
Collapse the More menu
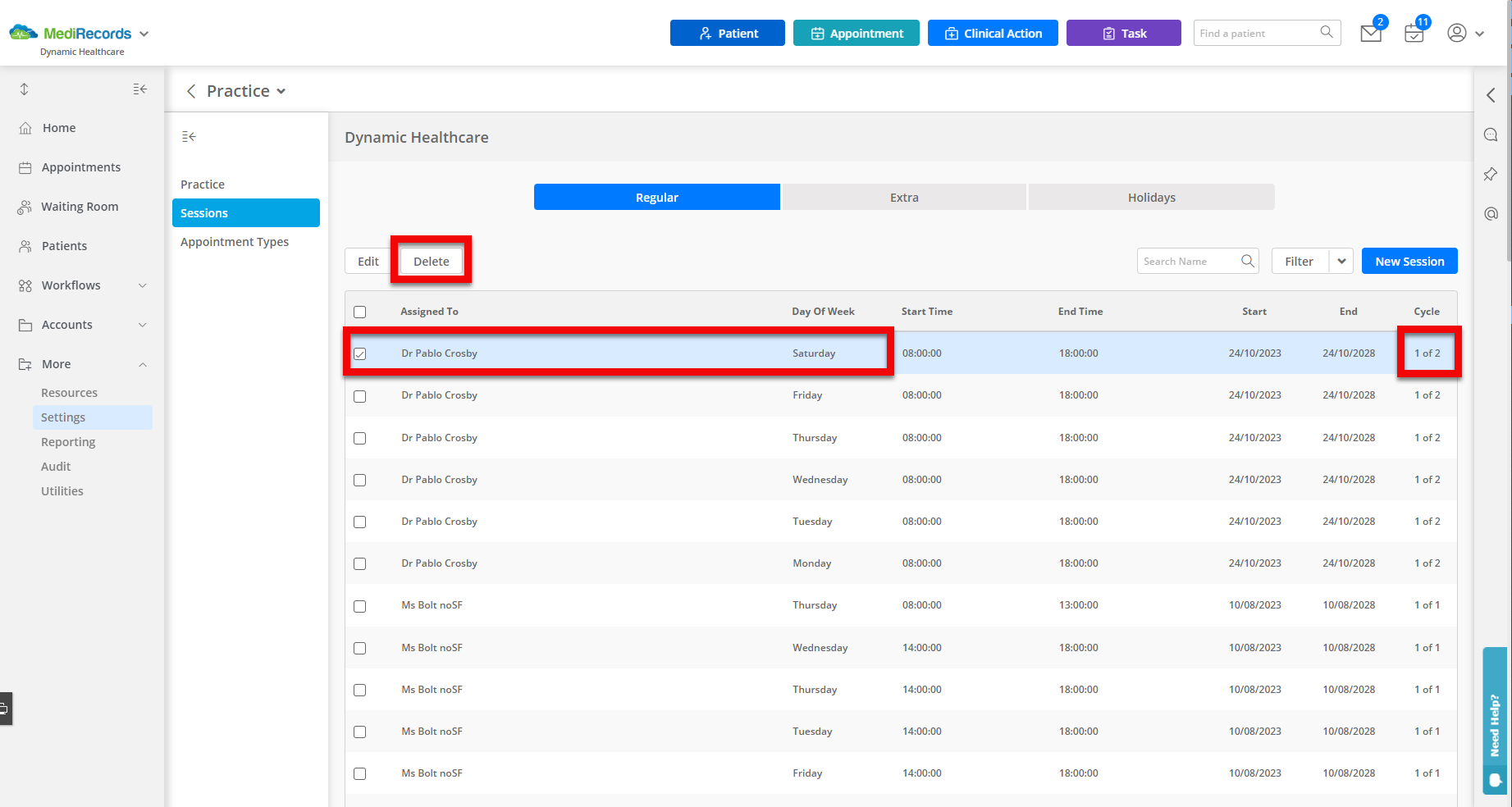click(143, 364)
